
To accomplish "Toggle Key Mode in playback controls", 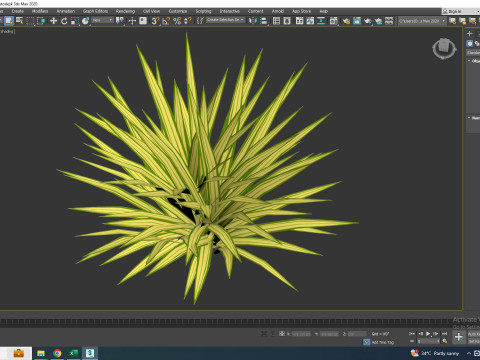I will click(412, 341).
